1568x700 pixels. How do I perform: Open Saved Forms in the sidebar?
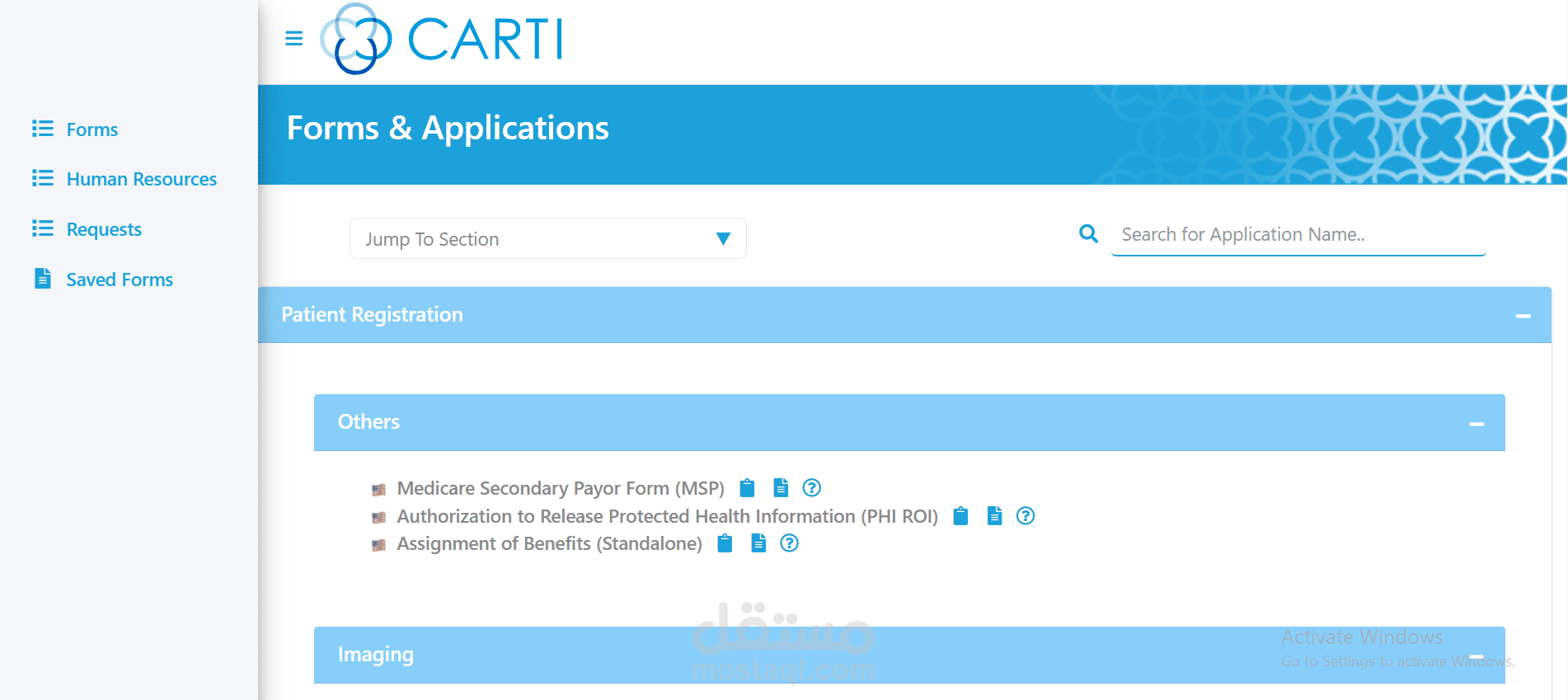[x=120, y=280]
